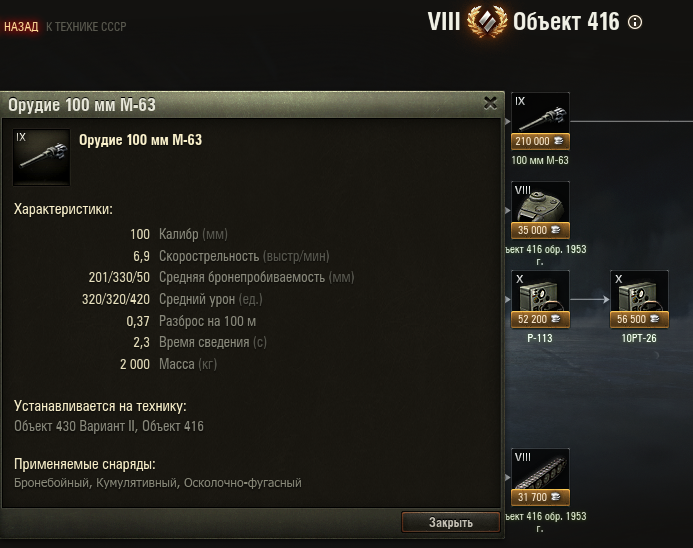Click the 52 200 radio price
693x548 pixels.
(x=540, y=319)
